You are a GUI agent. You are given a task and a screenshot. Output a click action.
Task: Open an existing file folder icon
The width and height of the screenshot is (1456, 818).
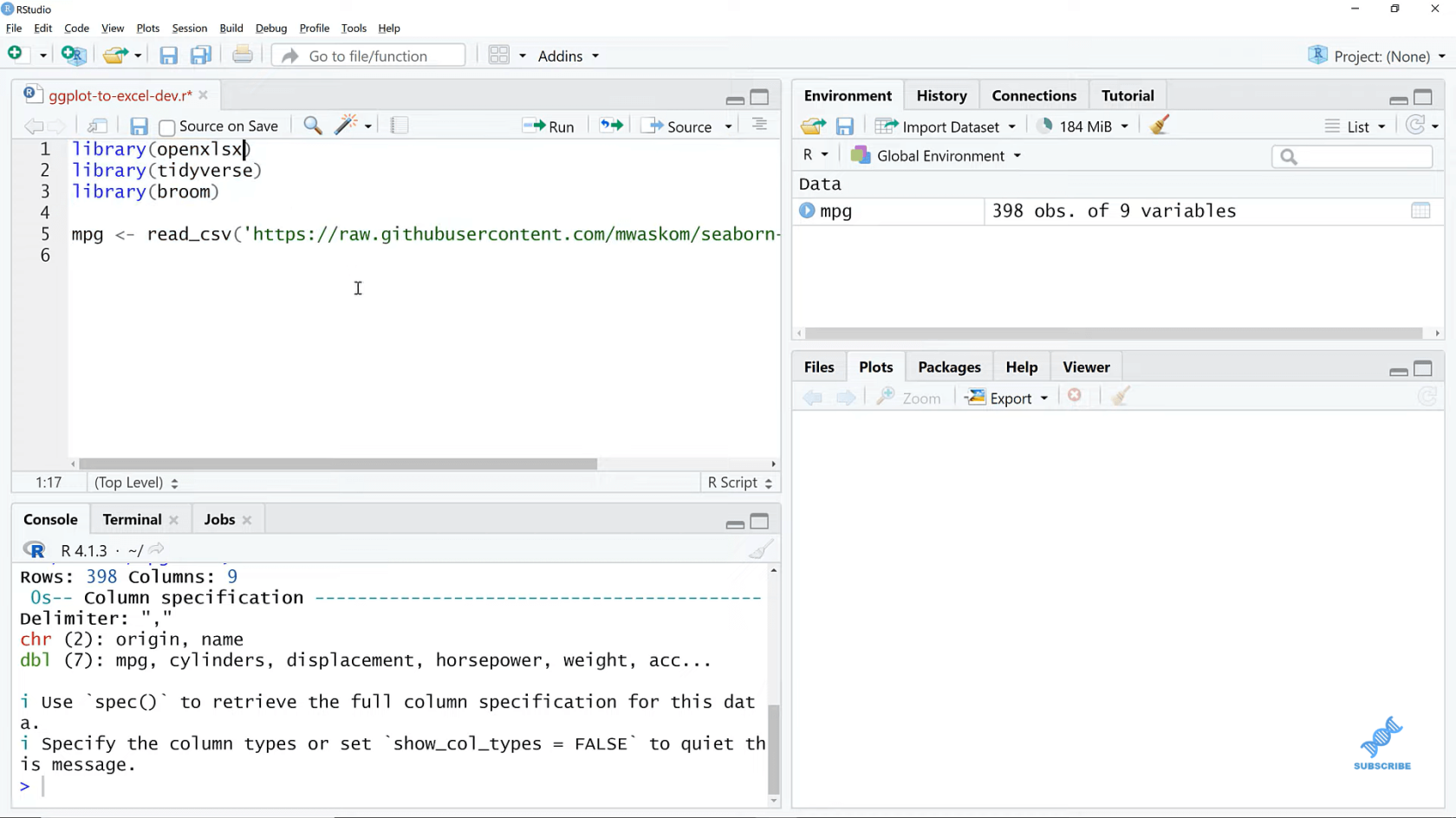[114, 55]
